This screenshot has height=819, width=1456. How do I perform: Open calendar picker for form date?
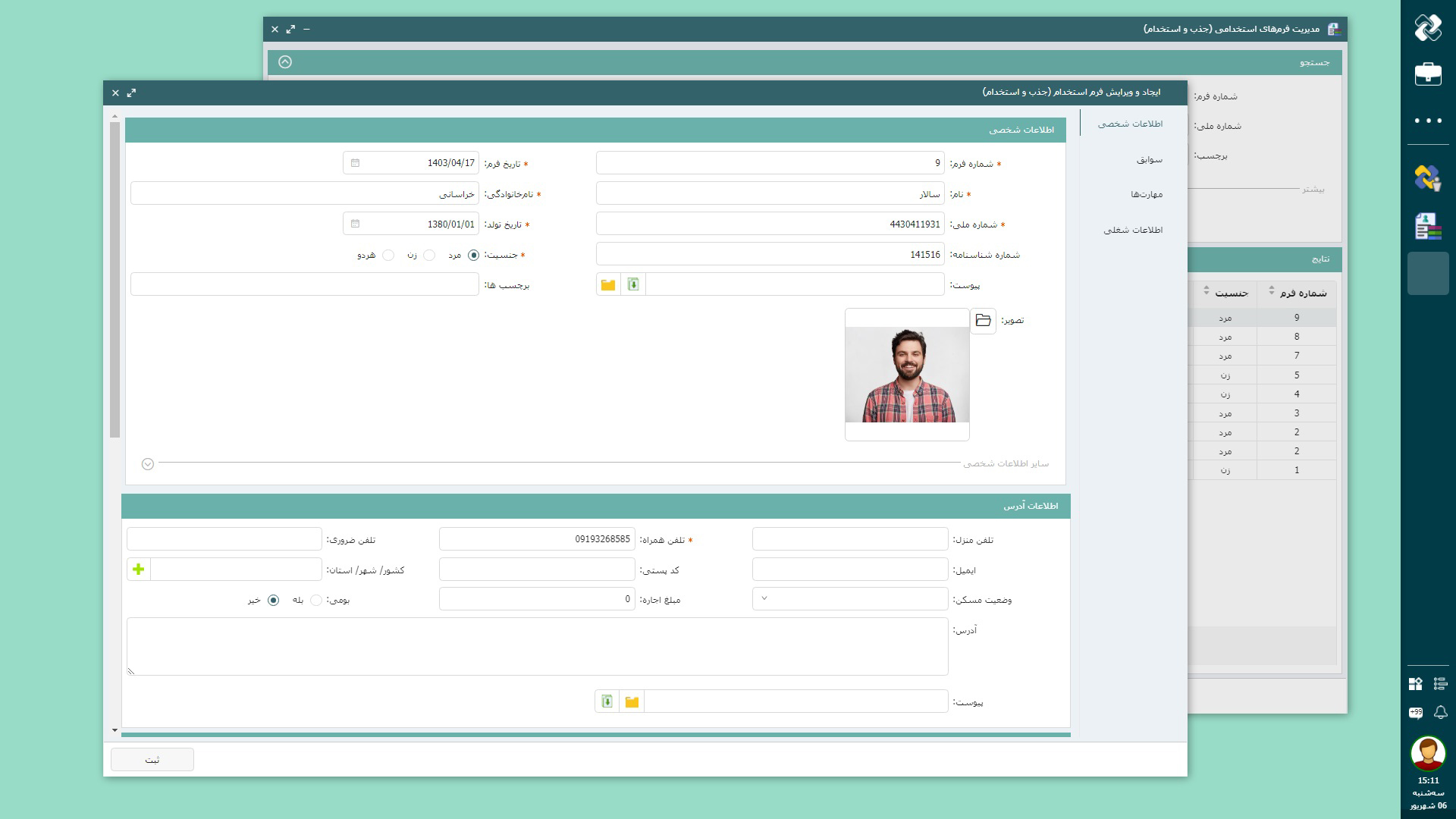click(355, 163)
